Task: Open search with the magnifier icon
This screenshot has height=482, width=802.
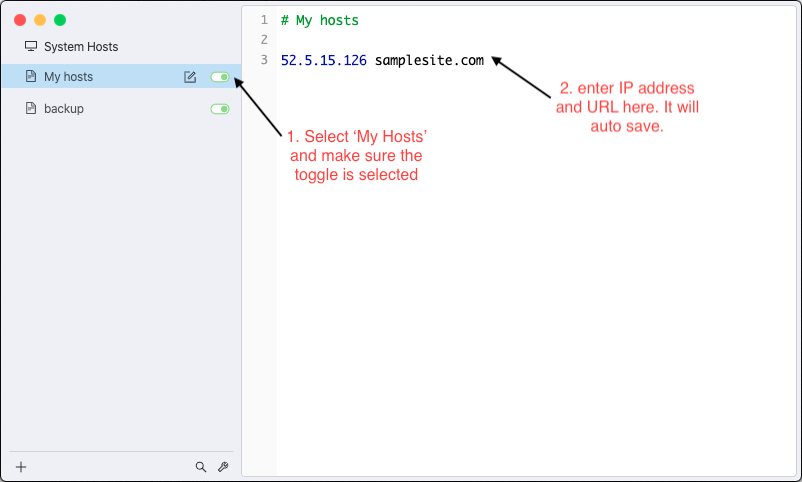Action: click(201, 466)
